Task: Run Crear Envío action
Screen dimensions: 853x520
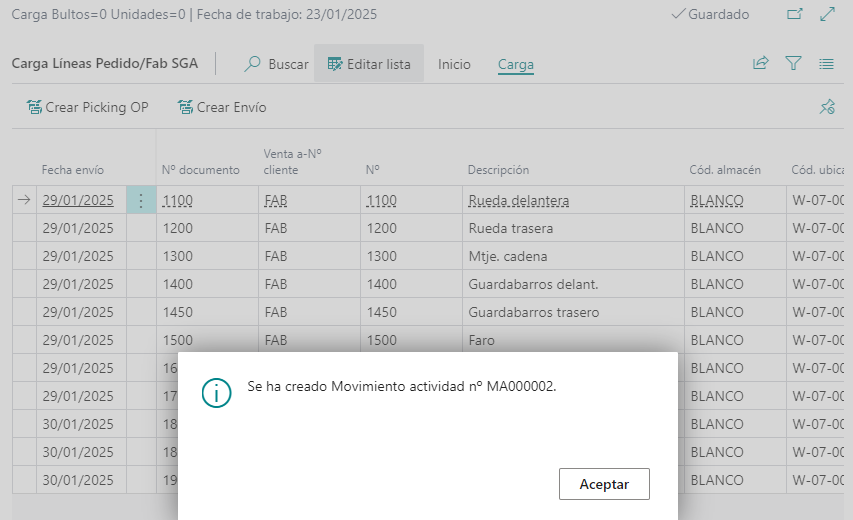Action: [222, 107]
